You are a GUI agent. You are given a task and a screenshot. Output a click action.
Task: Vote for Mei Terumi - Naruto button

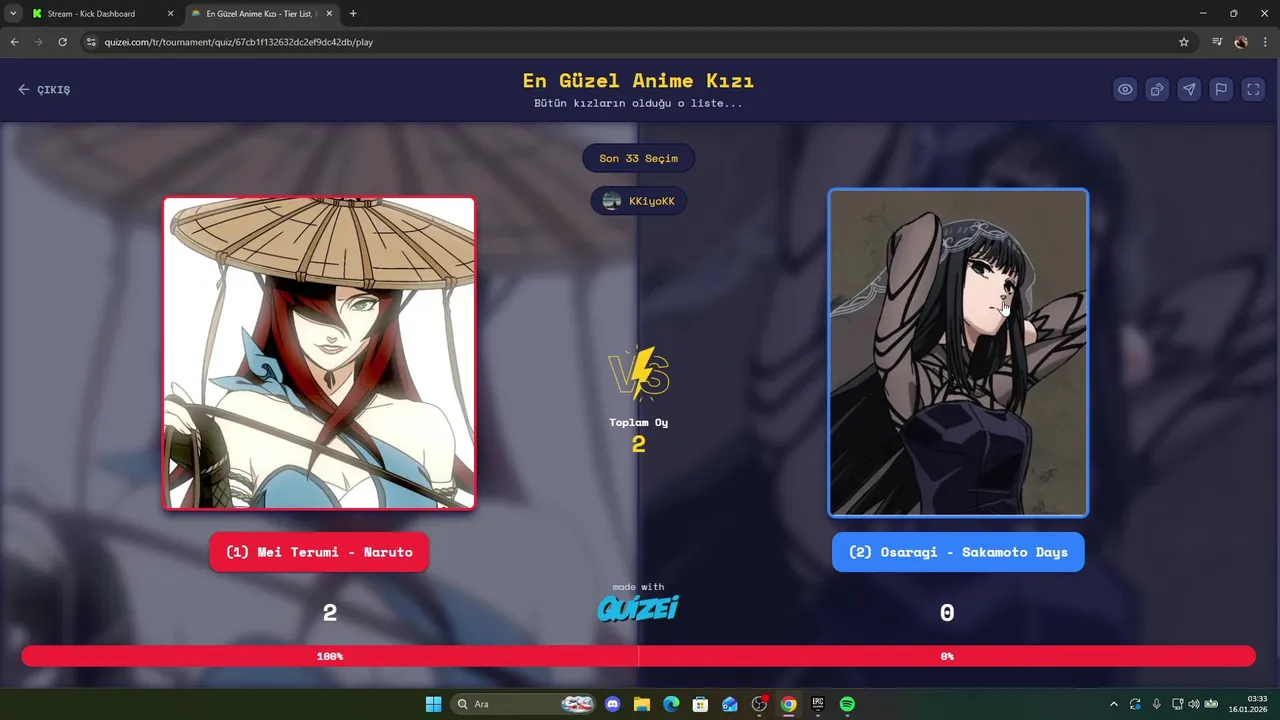(x=319, y=552)
